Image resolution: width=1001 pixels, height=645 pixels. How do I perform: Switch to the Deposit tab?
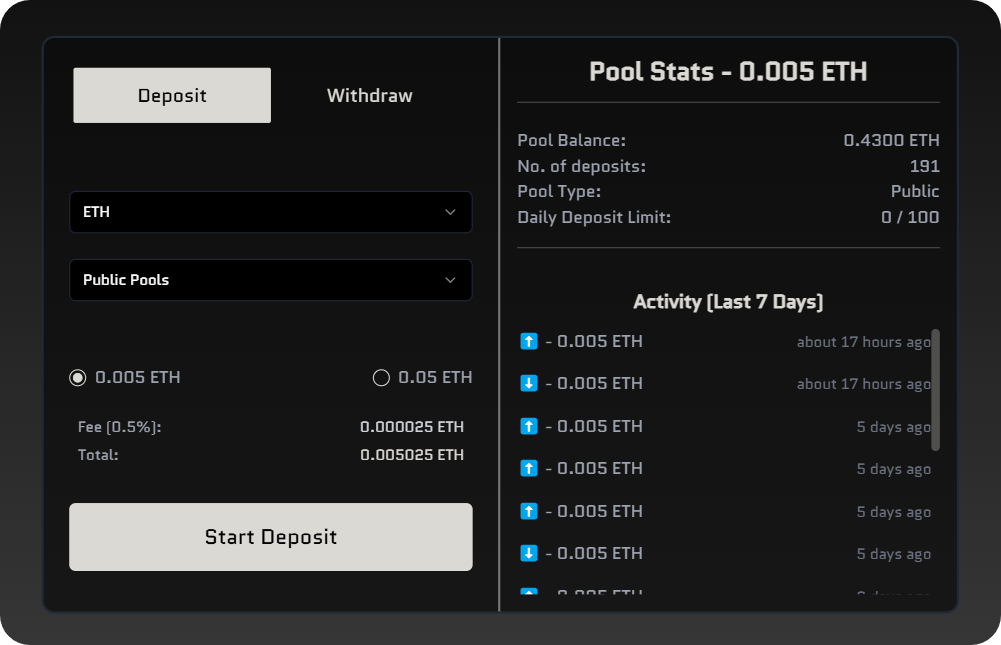[x=172, y=96]
